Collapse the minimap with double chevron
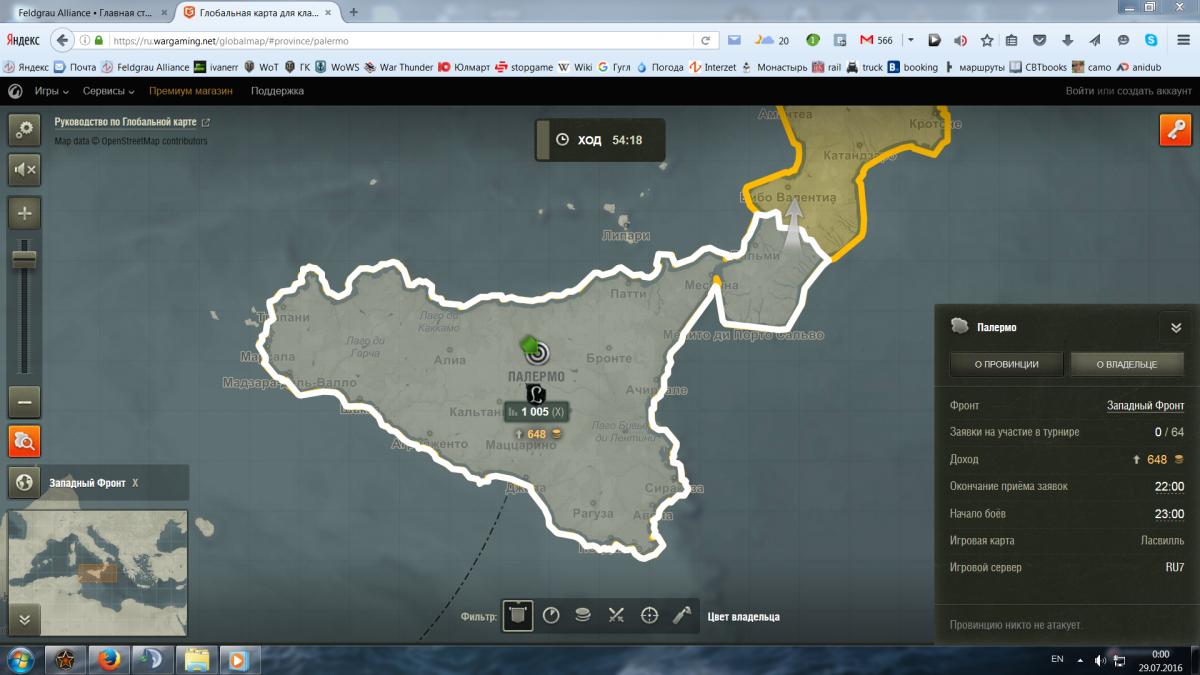This screenshot has height=675, width=1200. click(24, 619)
